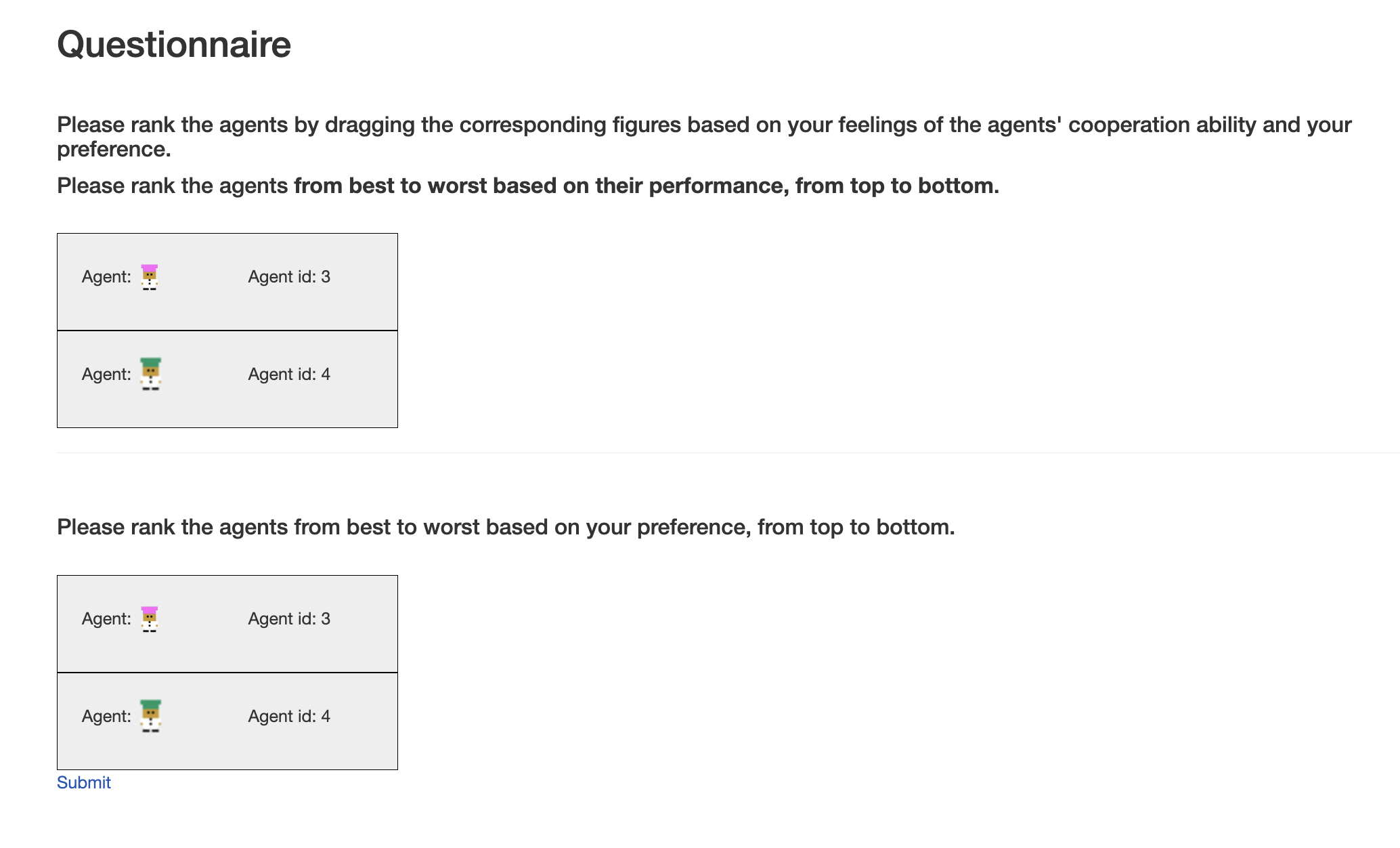Screen dimensions: 1400x848
Task: Click "Agent:" label beside green-hat preference figure
Action: pyautogui.click(x=106, y=717)
